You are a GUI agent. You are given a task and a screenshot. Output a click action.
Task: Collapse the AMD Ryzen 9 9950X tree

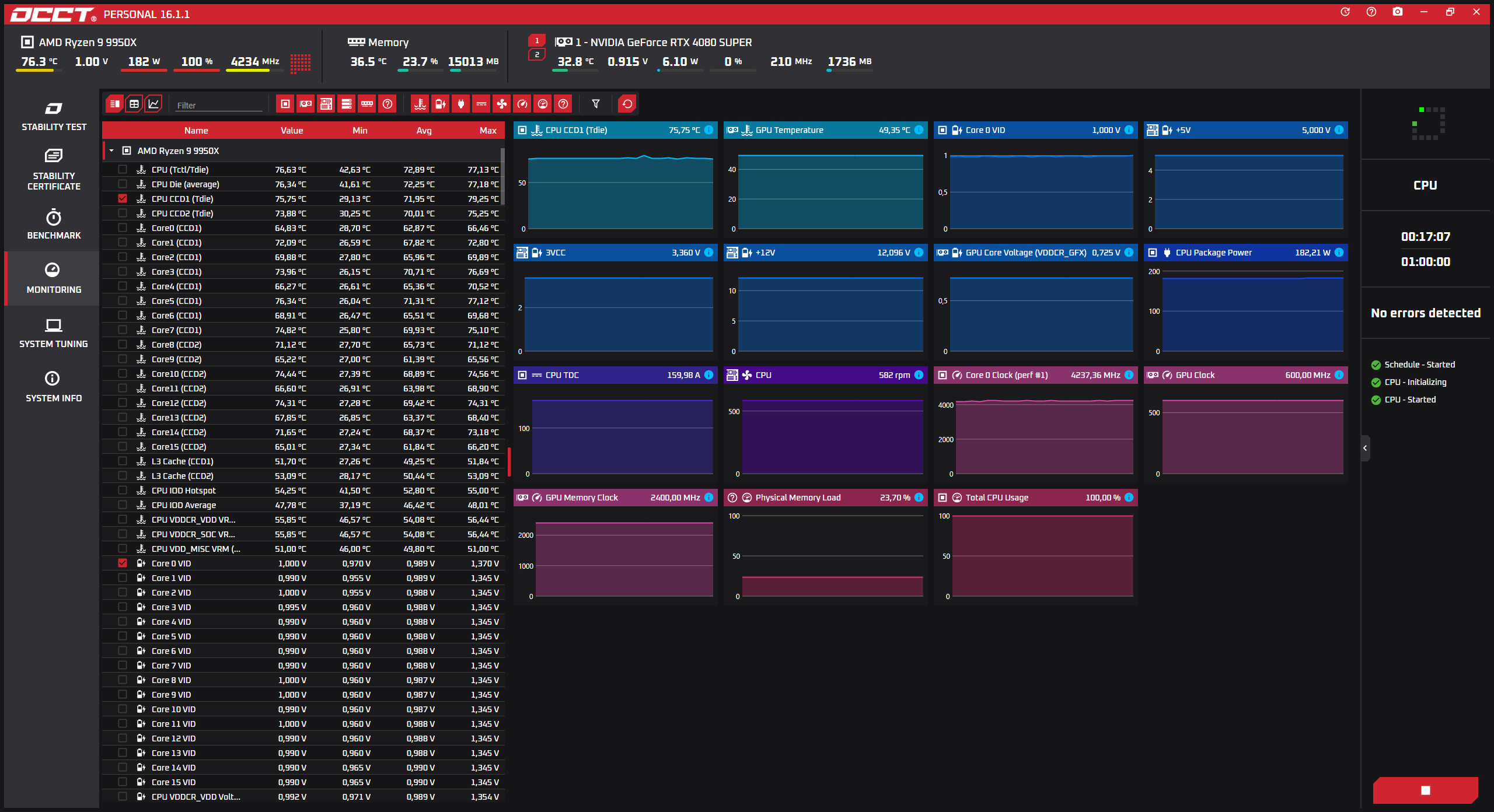pos(111,151)
